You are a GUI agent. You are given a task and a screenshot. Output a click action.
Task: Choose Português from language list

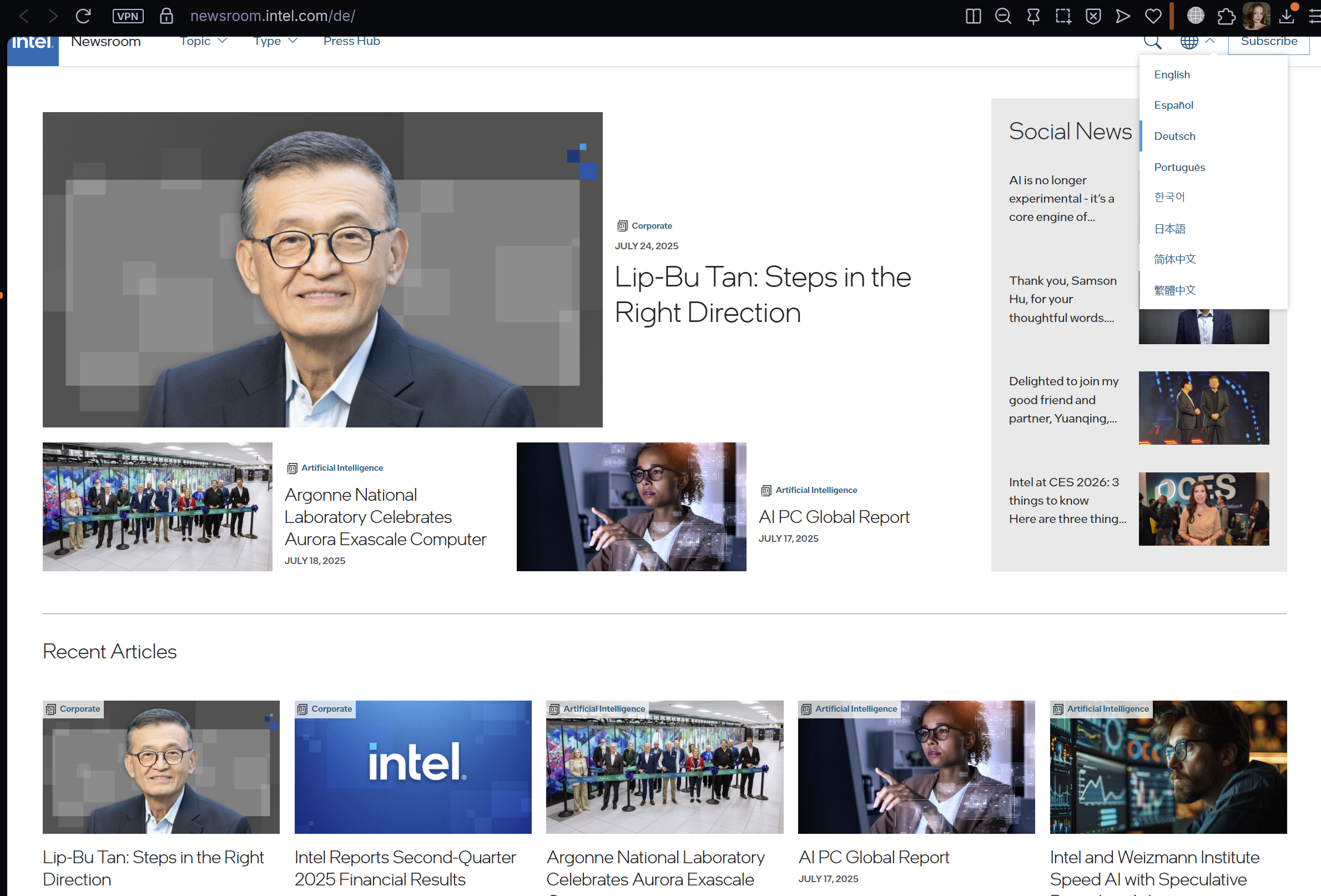click(1179, 167)
